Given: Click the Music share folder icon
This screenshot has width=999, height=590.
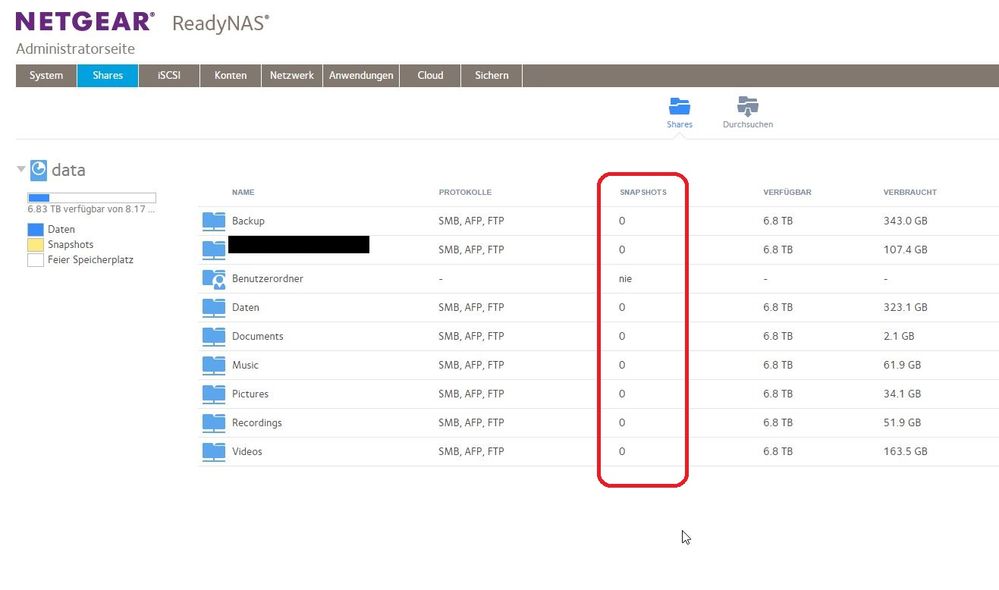Looking at the screenshot, I should point(214,365).
